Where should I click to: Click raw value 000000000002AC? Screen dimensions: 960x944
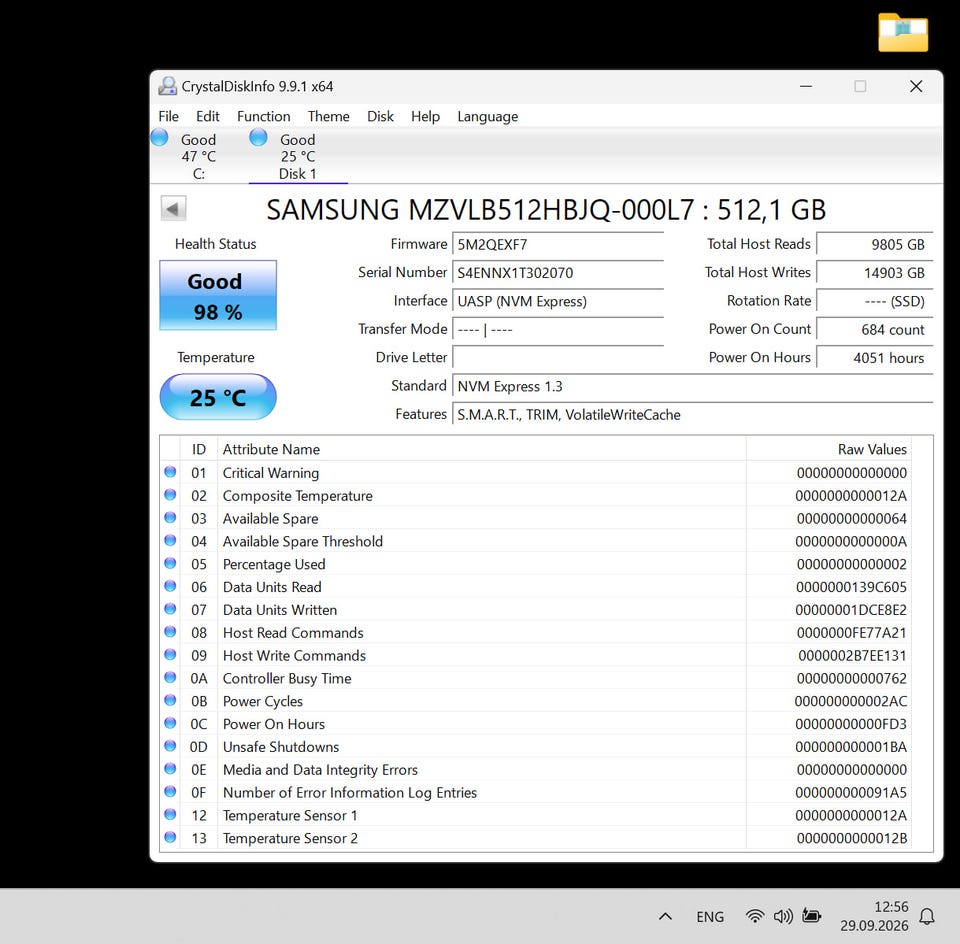click(x=850, y=701)
